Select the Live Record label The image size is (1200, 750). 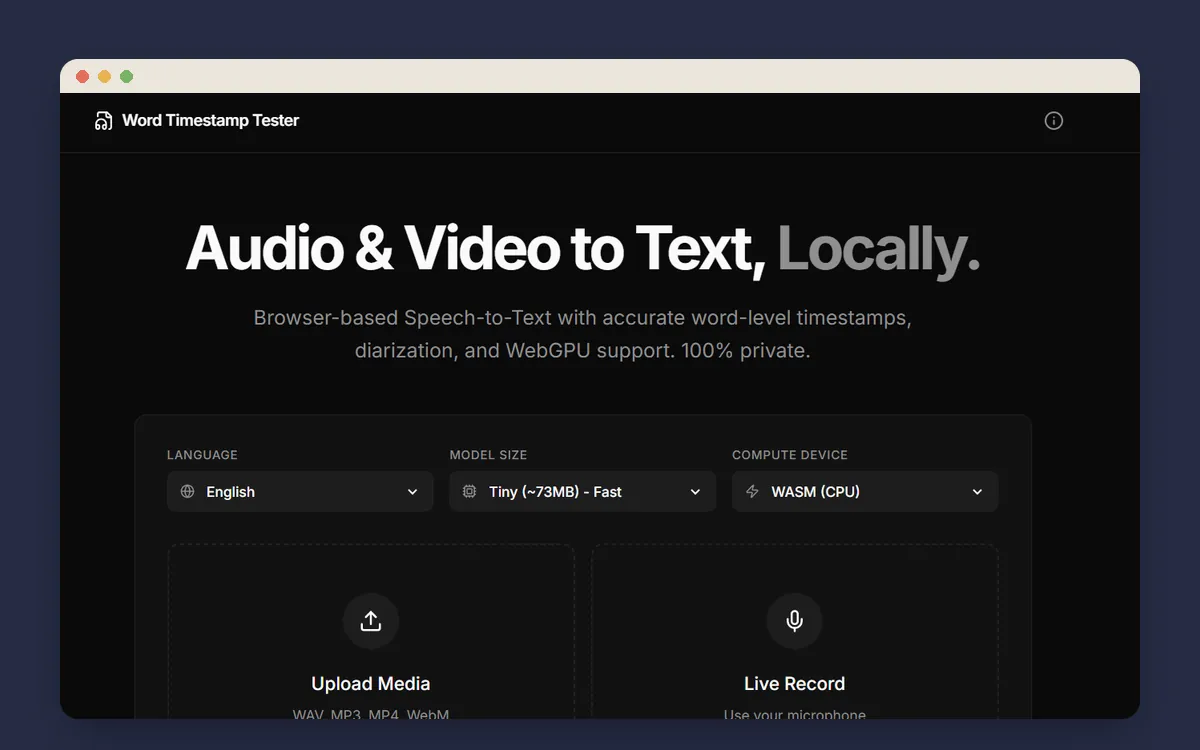(x=795, y=684)
